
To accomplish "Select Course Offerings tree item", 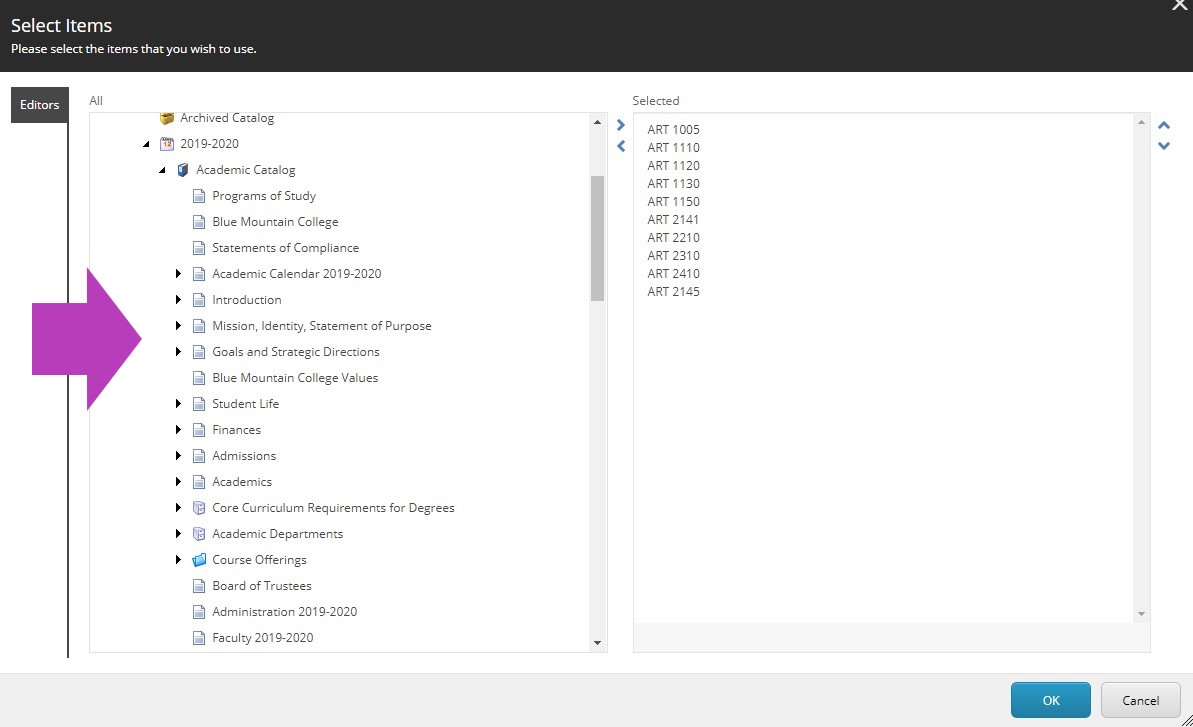I will 259,560.
